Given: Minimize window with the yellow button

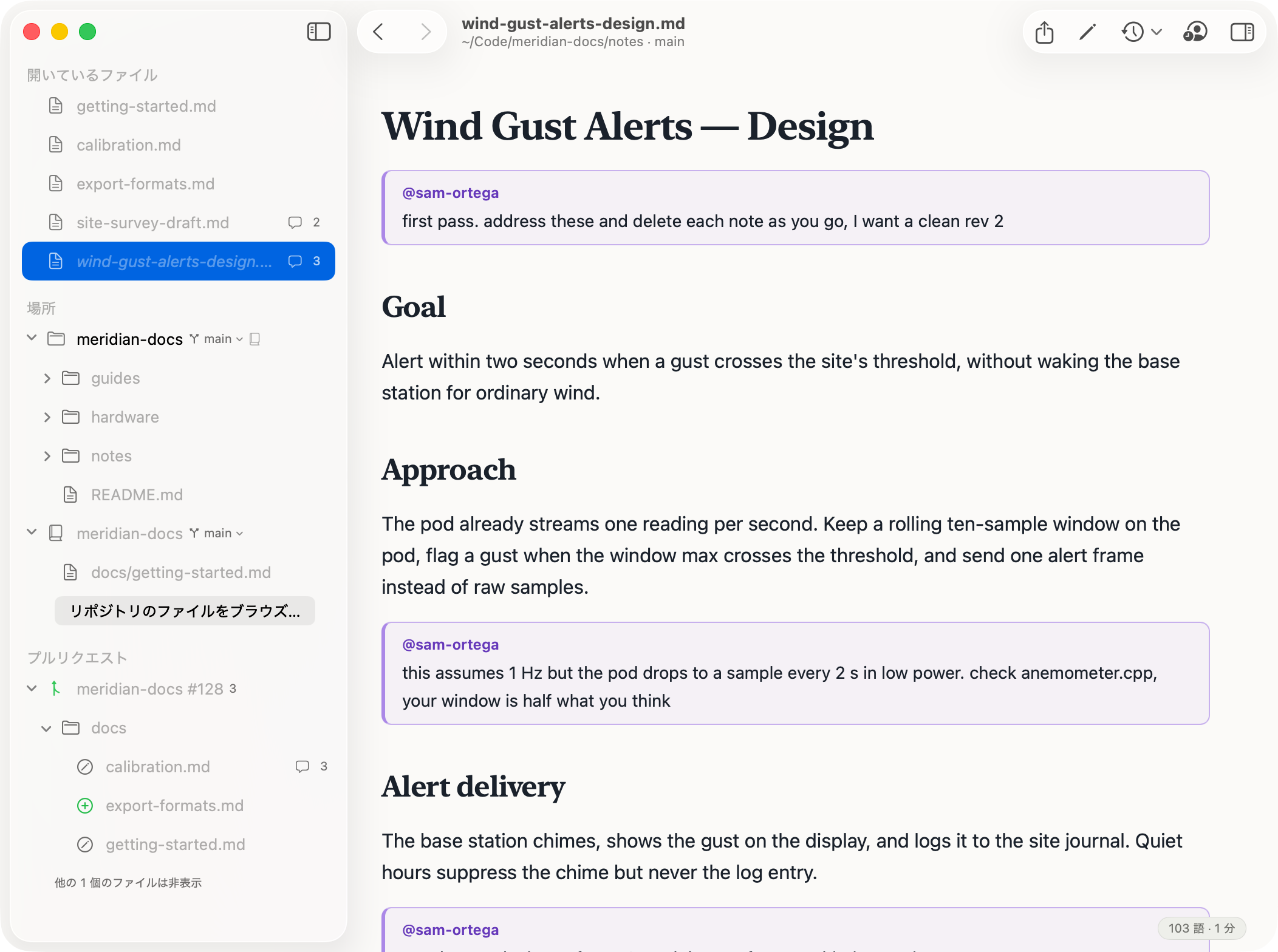Looking at the screenshot, I should coord(60,32).
